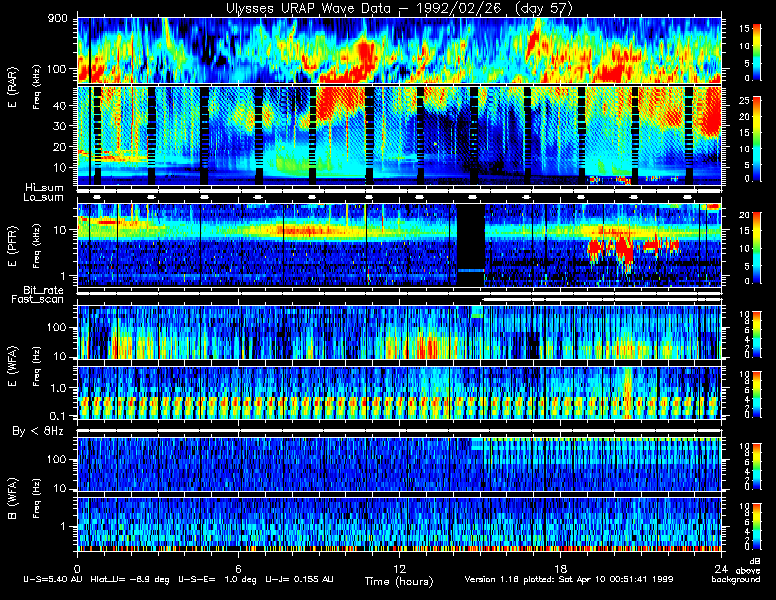
Task: Click the 'E (WFA)' axis label
Action: 12,366
